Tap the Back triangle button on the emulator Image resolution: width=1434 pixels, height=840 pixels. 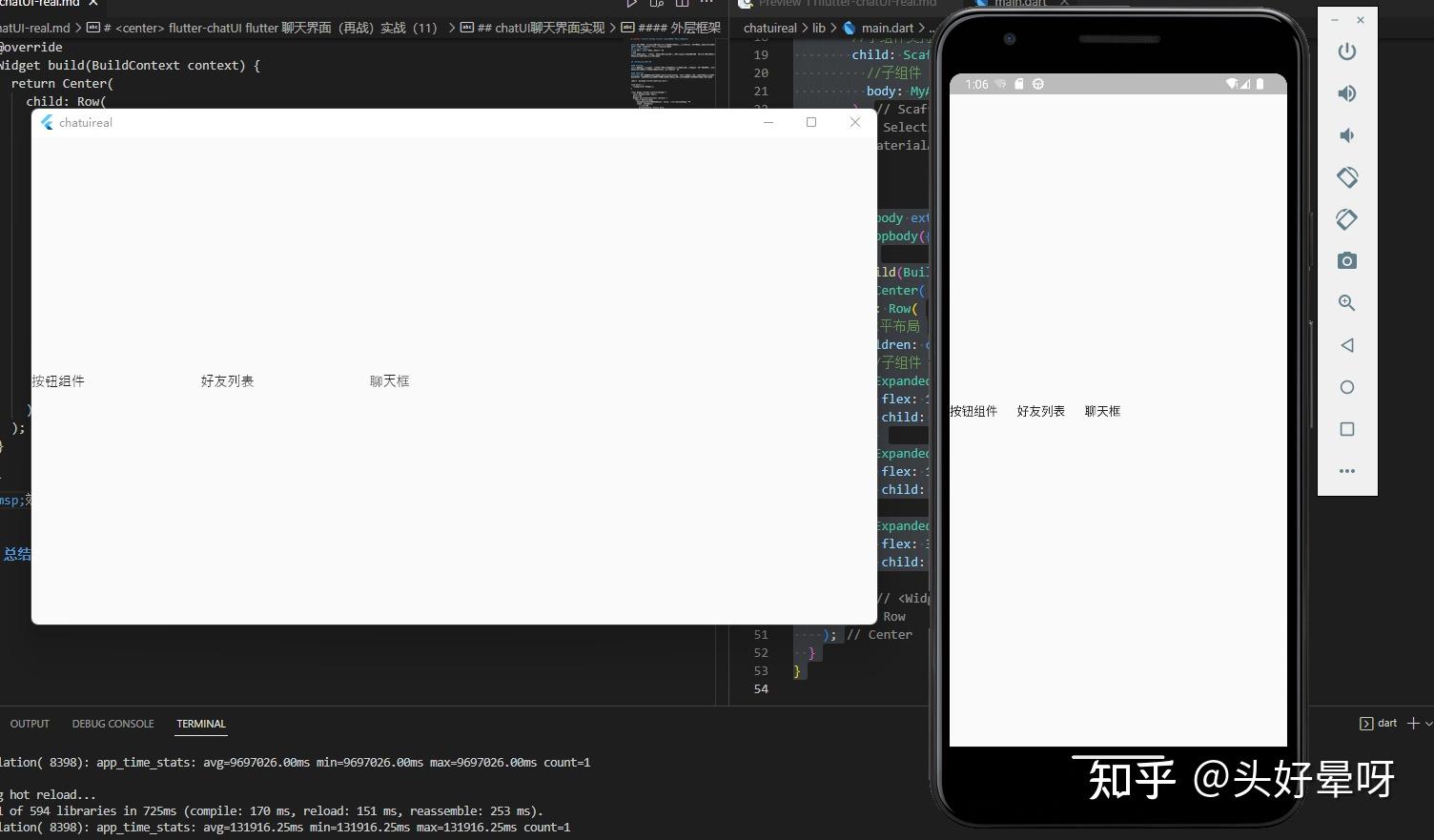pos(1346,345)
